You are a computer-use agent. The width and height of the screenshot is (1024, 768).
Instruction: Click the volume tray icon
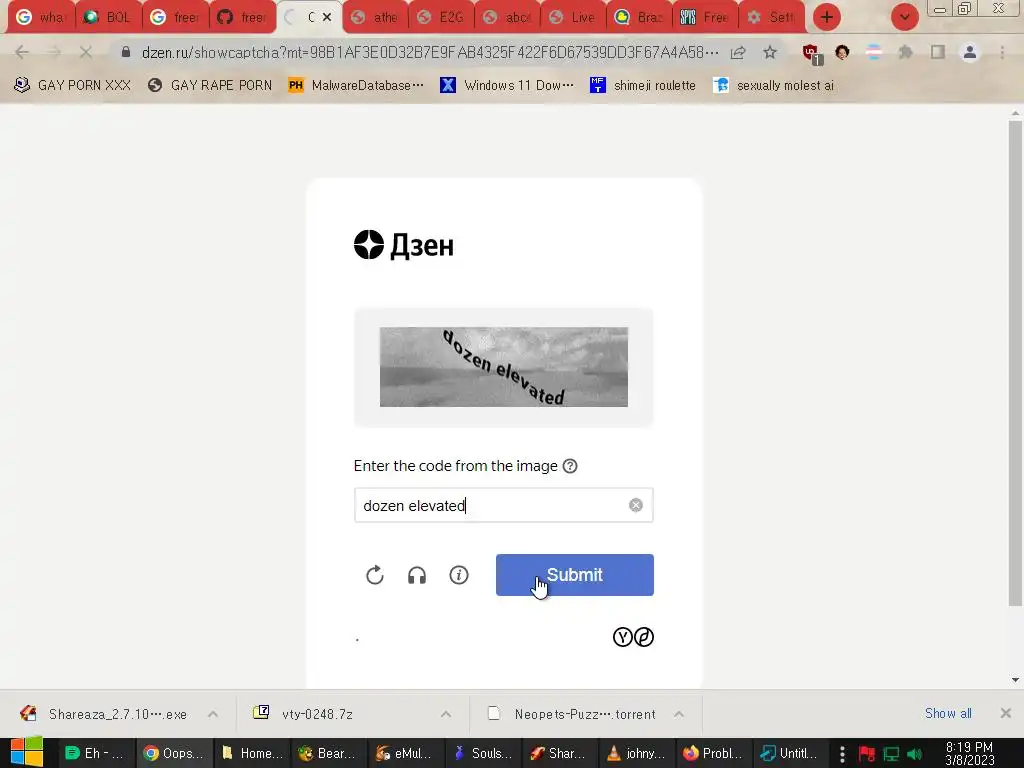(x=915, y=754)
